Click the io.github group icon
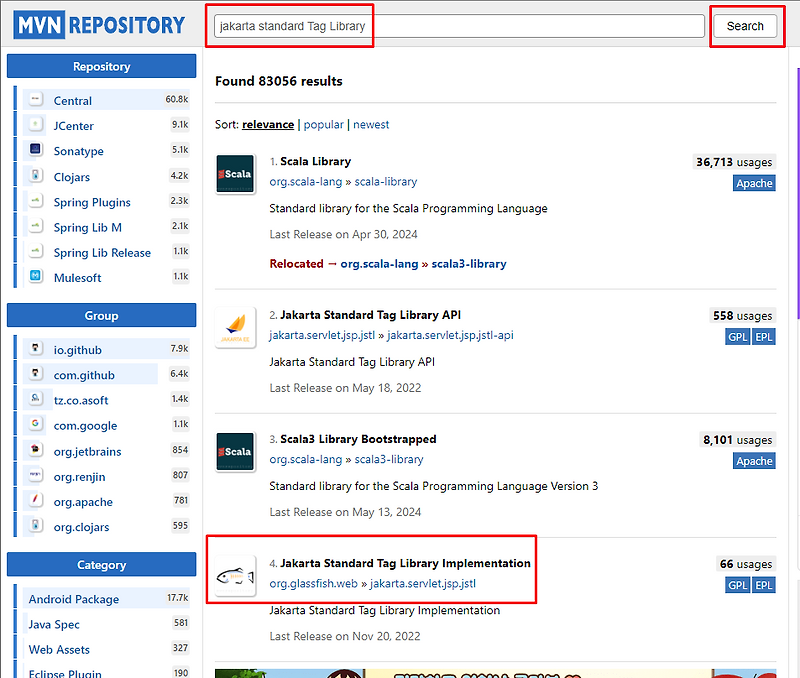The width and height of the screenshot is (800, 678). (x=35, y=348)
